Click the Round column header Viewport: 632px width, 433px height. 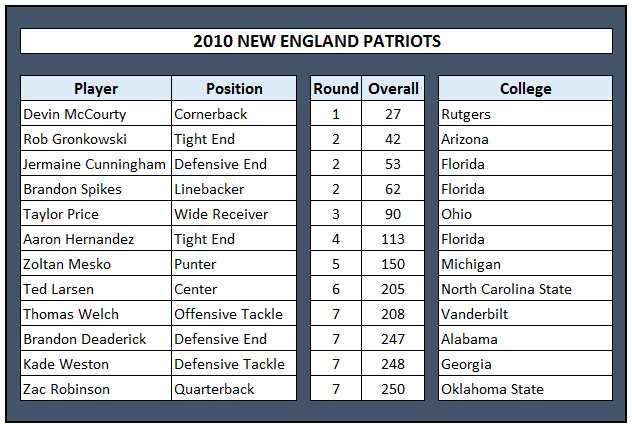coord(336,89)
